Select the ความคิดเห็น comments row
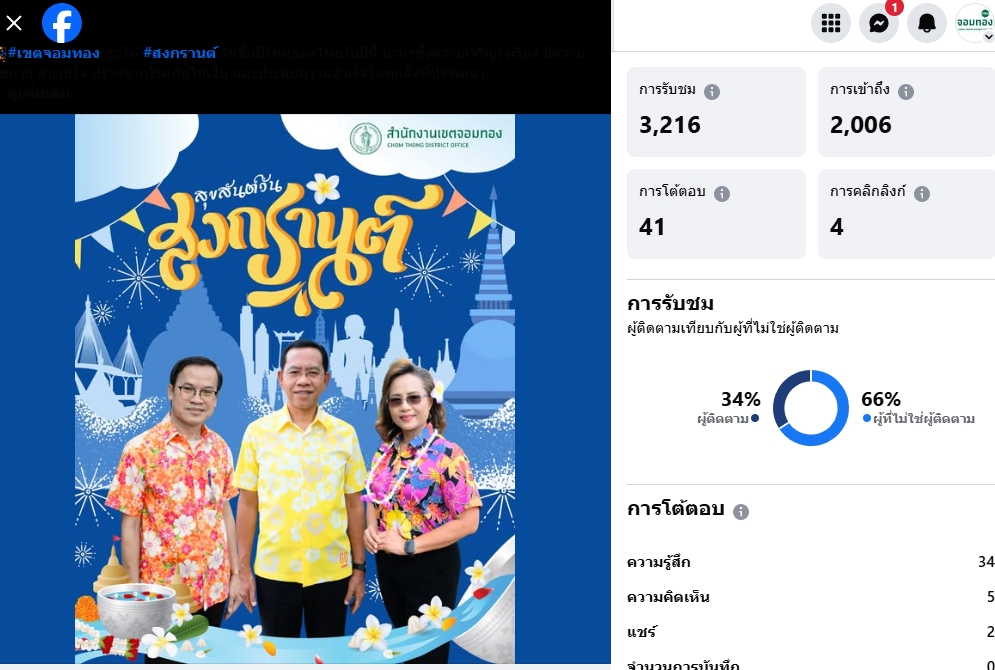Image resolution: width=995 pixels, height=670 pixels. [x=810, y=597]
